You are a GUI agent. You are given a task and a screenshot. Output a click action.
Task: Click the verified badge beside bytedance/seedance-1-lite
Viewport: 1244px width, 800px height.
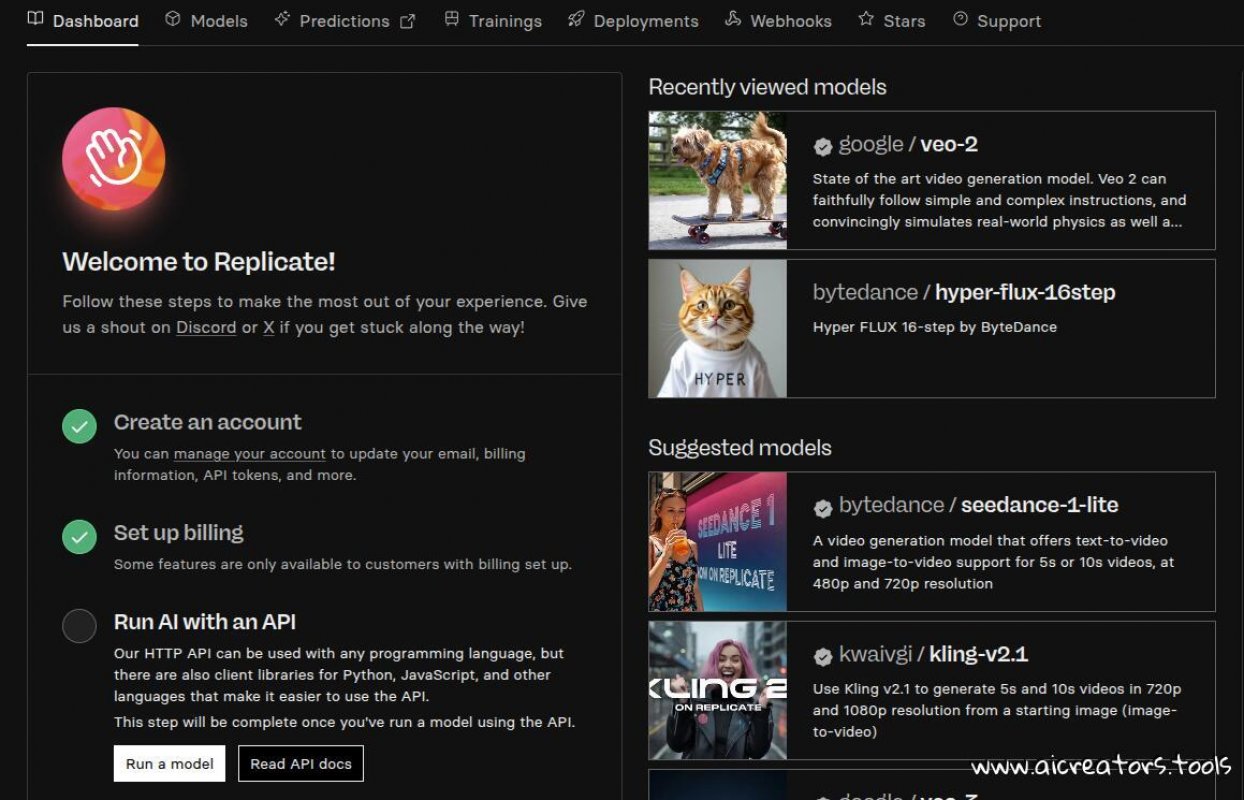click(x=823, y=506)
